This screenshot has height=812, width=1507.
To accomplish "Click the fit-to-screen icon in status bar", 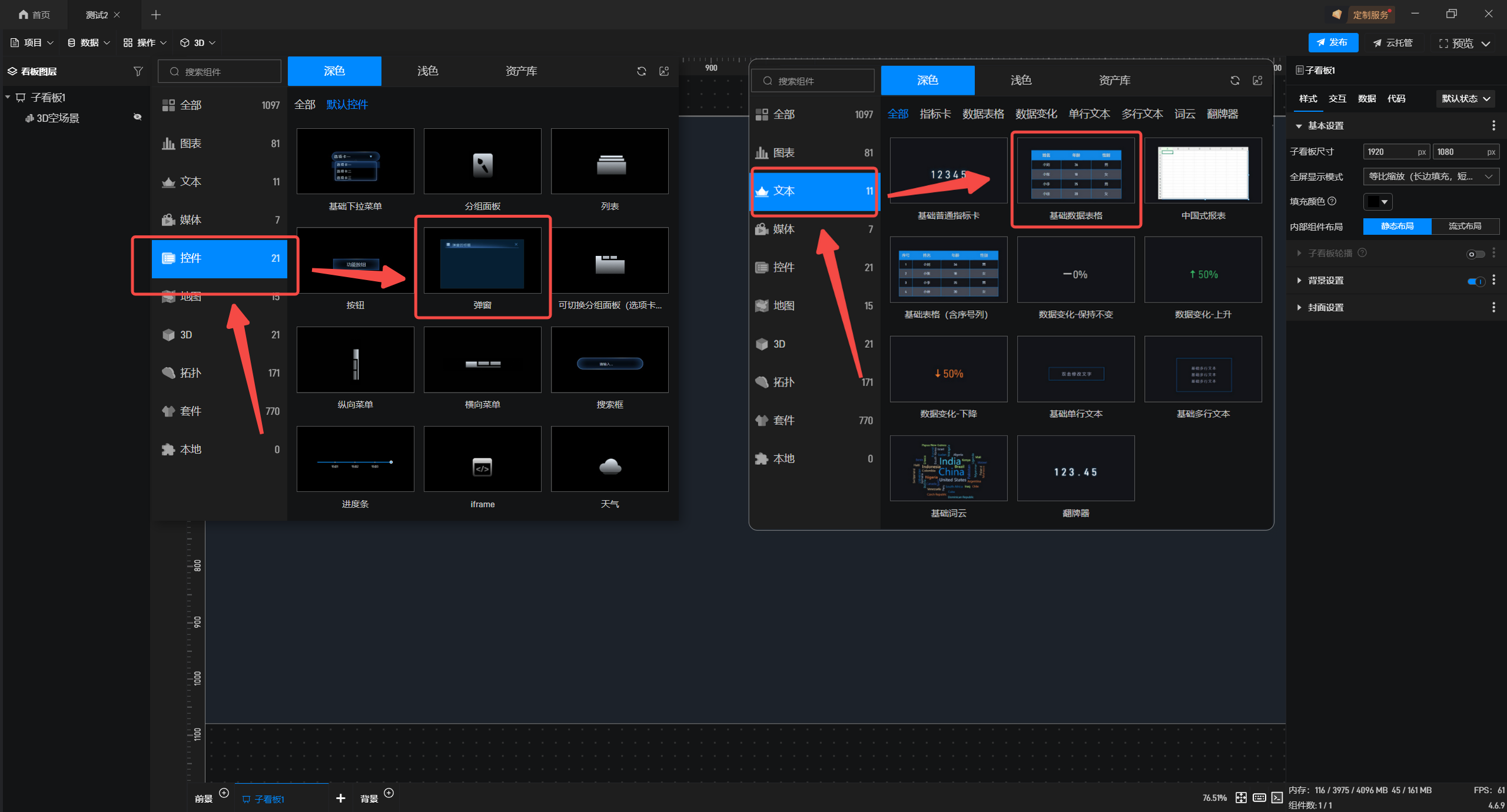I will coord(1241,797).
